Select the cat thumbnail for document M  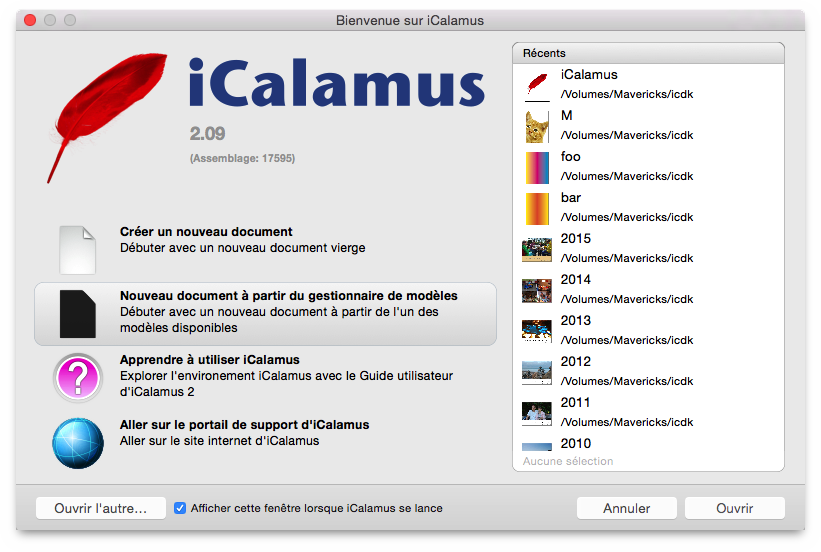tap(537, 127)
